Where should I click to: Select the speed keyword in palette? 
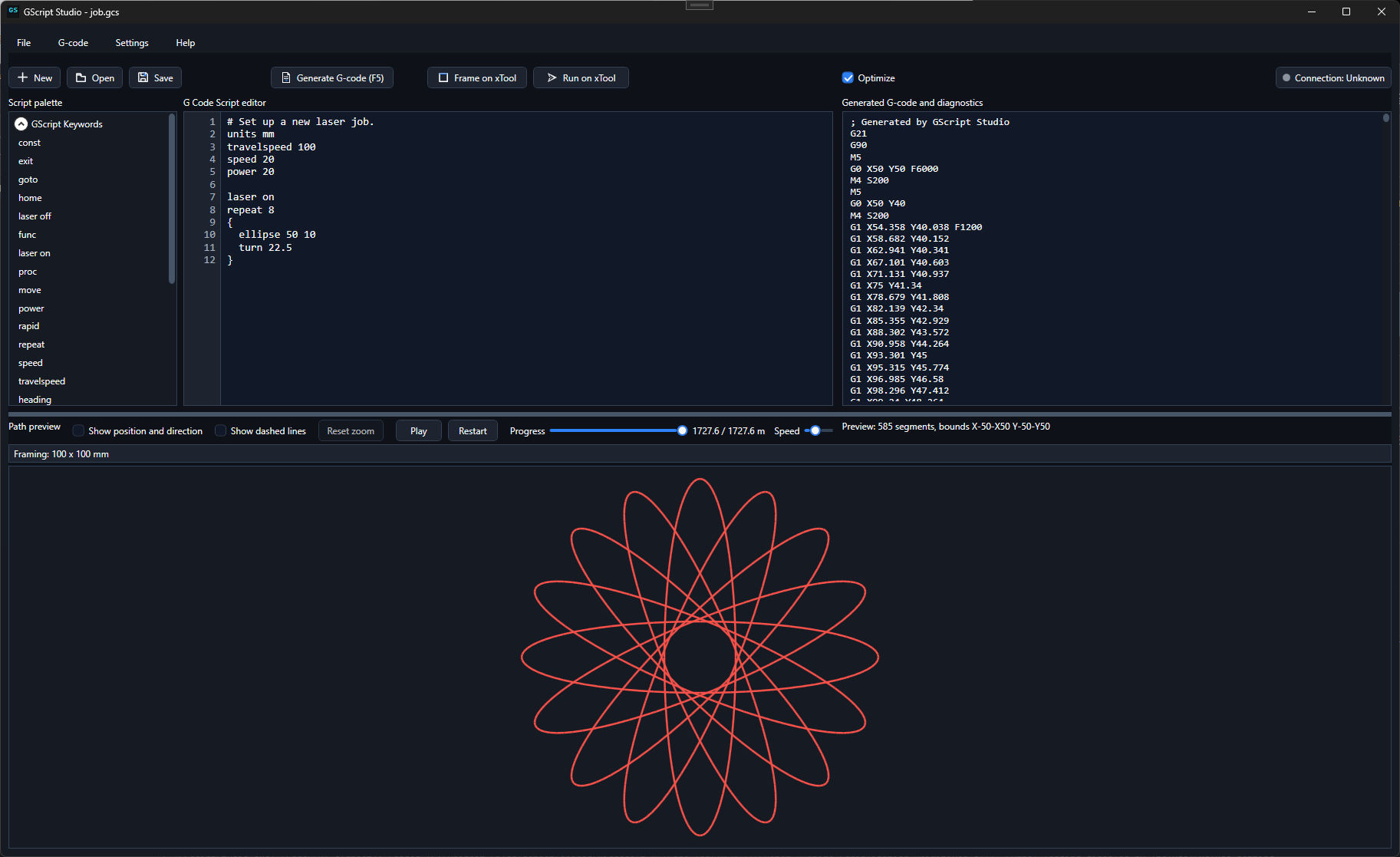30,363
